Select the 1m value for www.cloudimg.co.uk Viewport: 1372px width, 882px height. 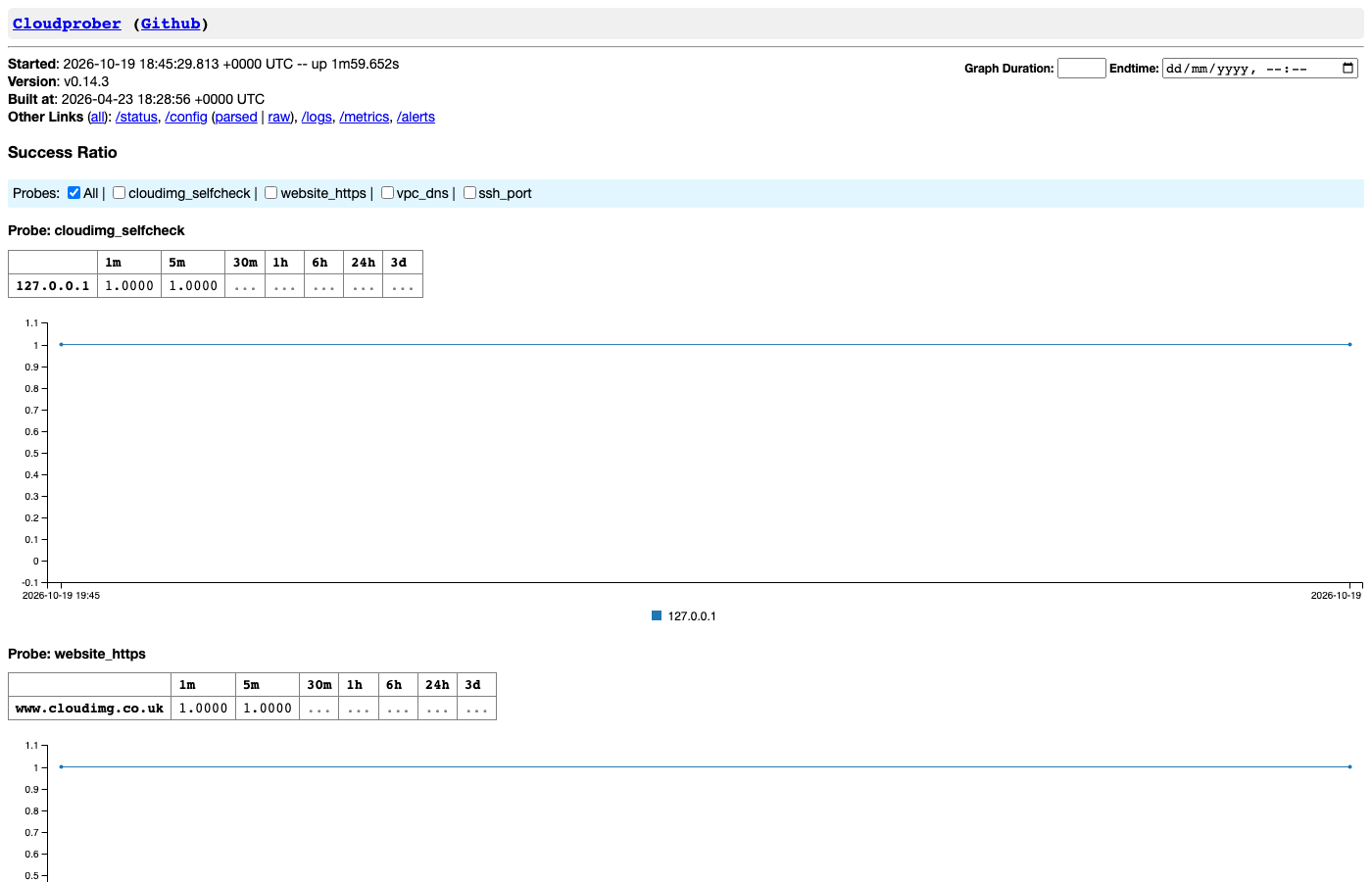point(203,709)
